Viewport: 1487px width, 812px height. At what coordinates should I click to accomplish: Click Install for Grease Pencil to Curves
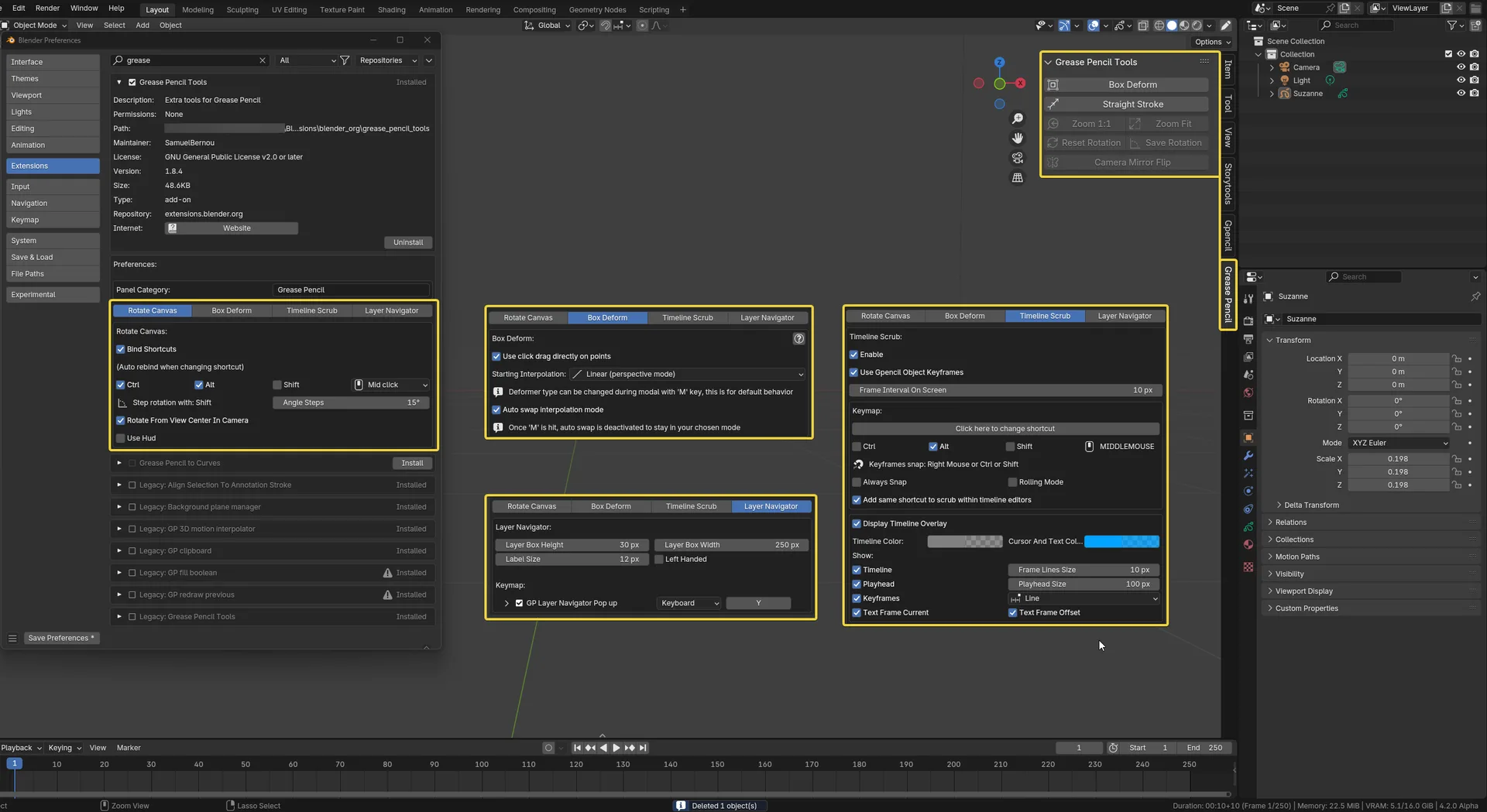tap(412, 463)
